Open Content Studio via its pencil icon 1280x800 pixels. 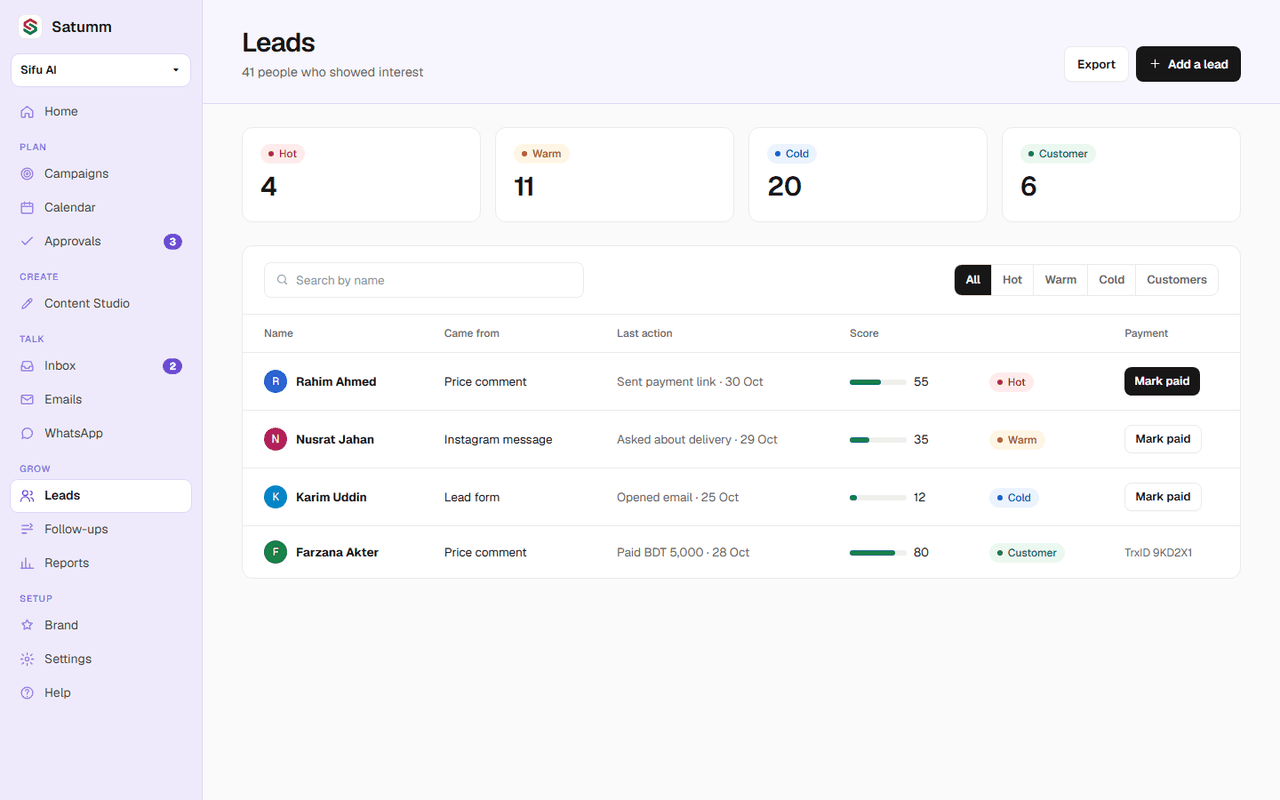(27, 304)
